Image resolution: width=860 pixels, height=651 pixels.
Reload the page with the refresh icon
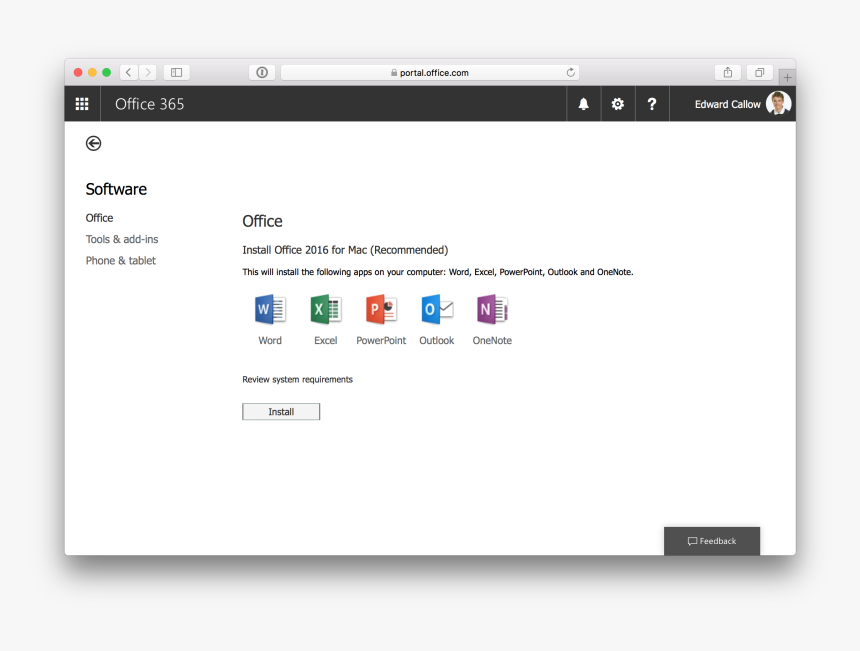point(570,72)
